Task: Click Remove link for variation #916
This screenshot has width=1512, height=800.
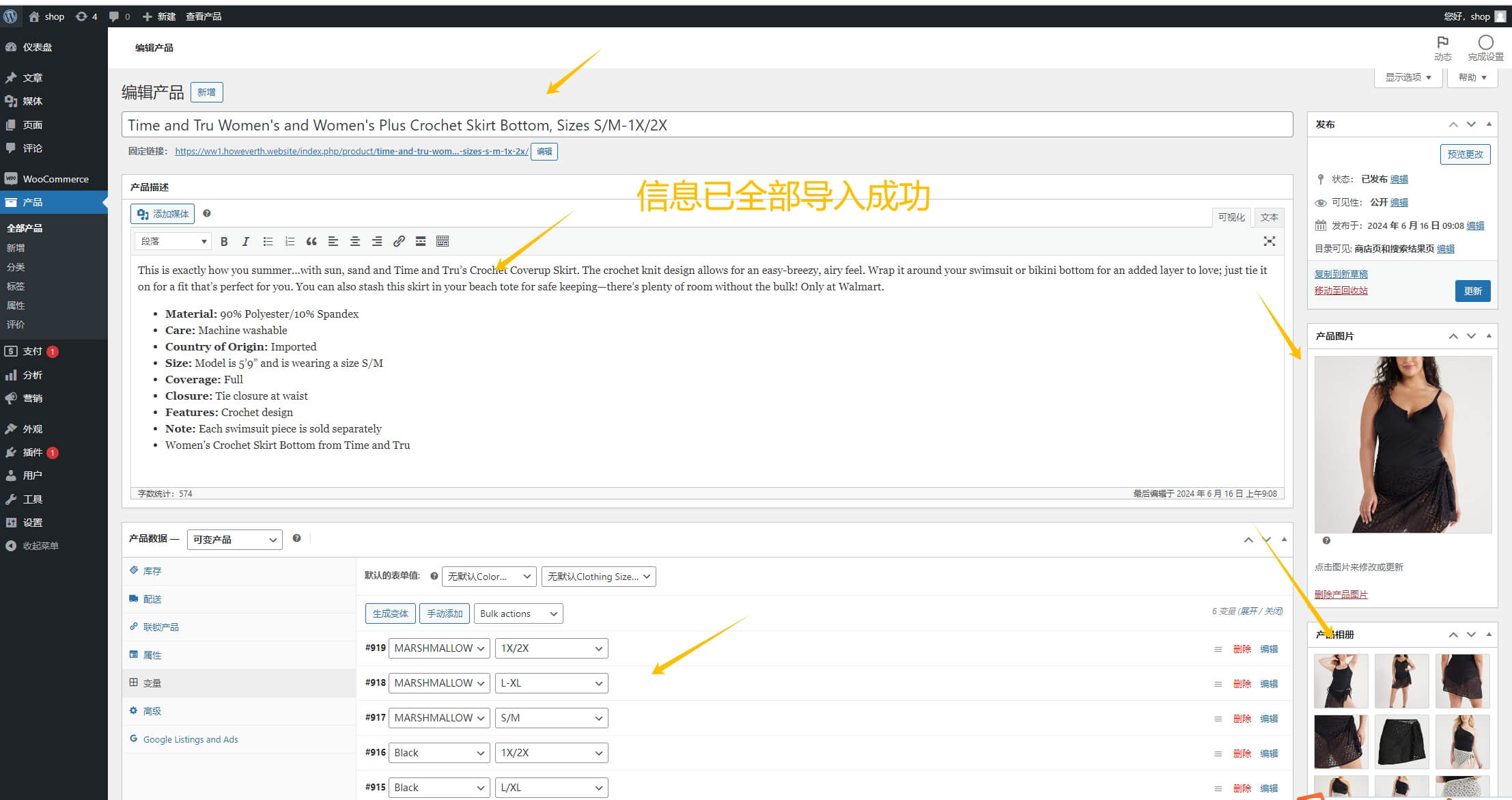Action: point(1242,754)
